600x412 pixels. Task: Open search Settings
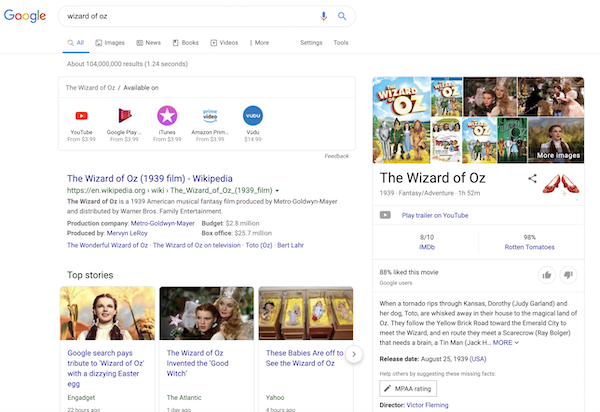311,42
